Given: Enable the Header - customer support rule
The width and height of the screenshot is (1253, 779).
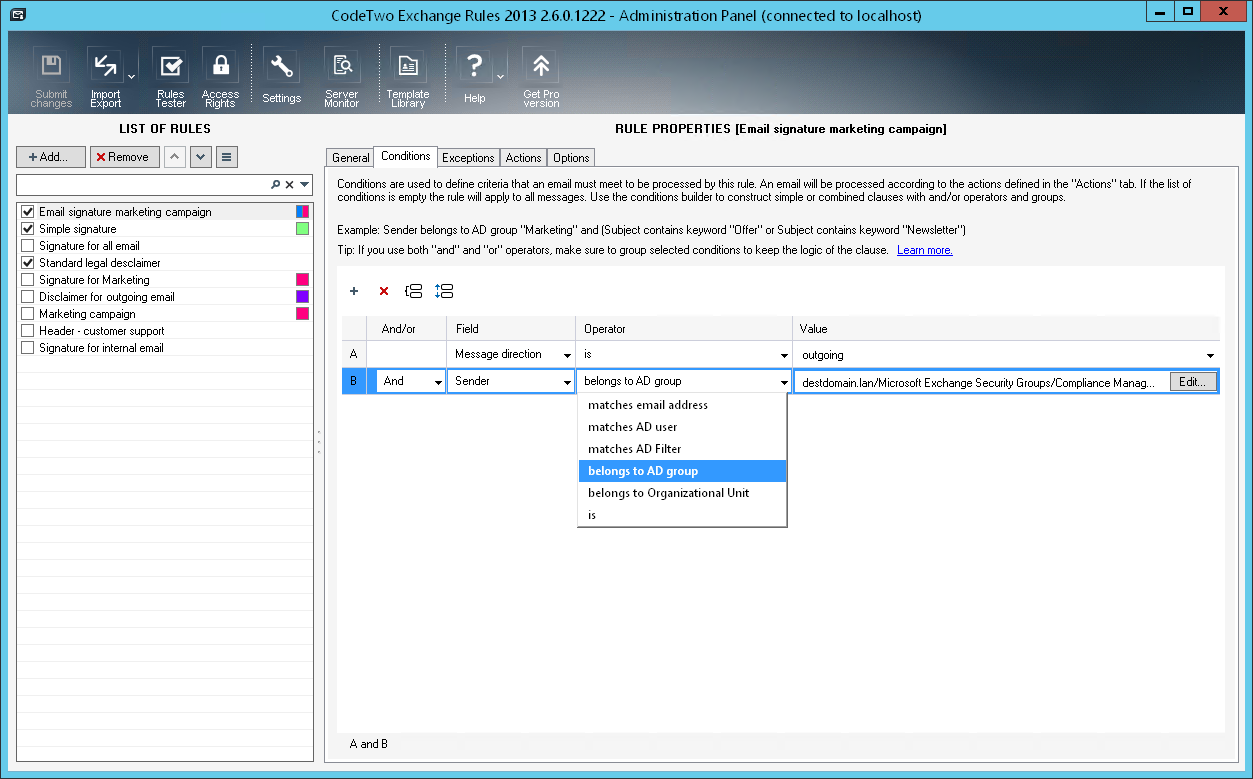Looking at the screenshot, I should [x=28, y=331].
